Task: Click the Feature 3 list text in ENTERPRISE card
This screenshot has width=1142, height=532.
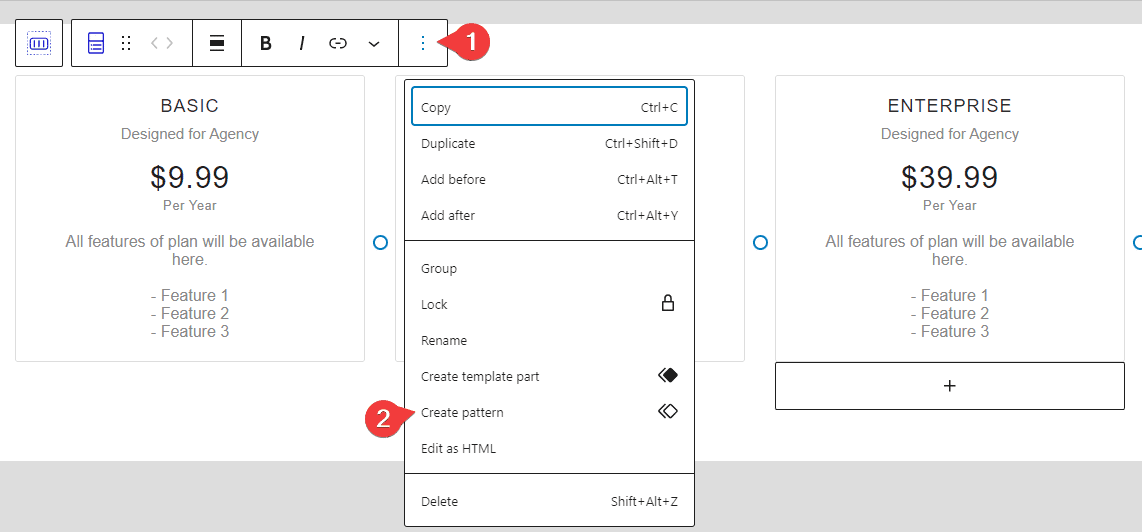Action: 950,332
